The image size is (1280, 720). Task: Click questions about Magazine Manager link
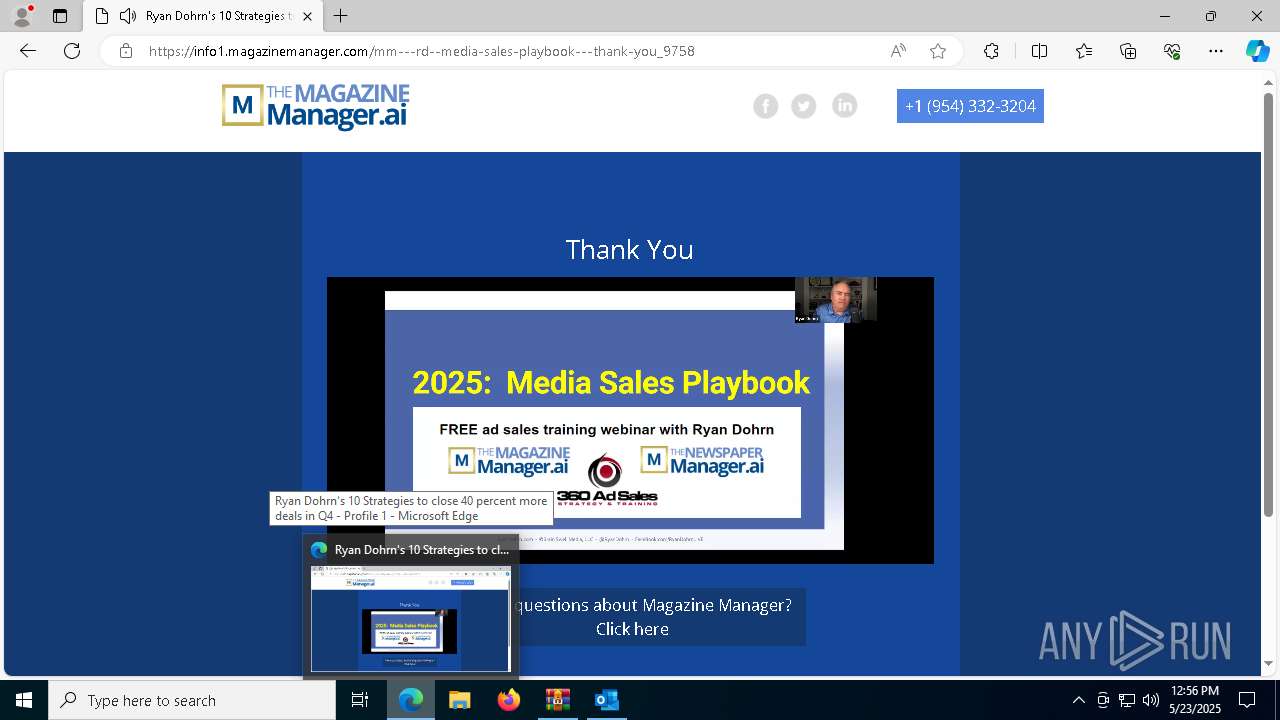(652, 617)
